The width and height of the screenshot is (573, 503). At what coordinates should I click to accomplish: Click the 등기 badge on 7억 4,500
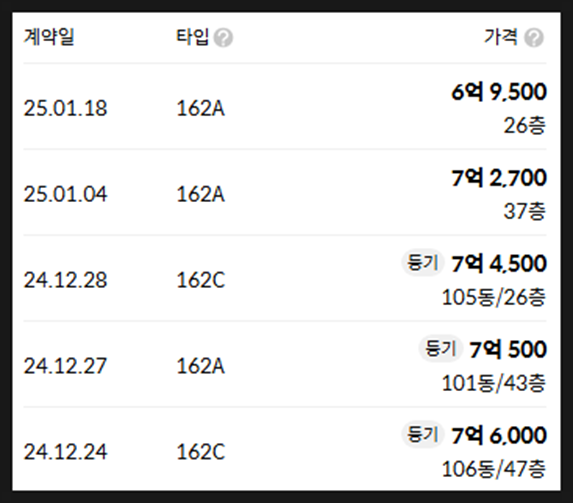tap(422, 262)
